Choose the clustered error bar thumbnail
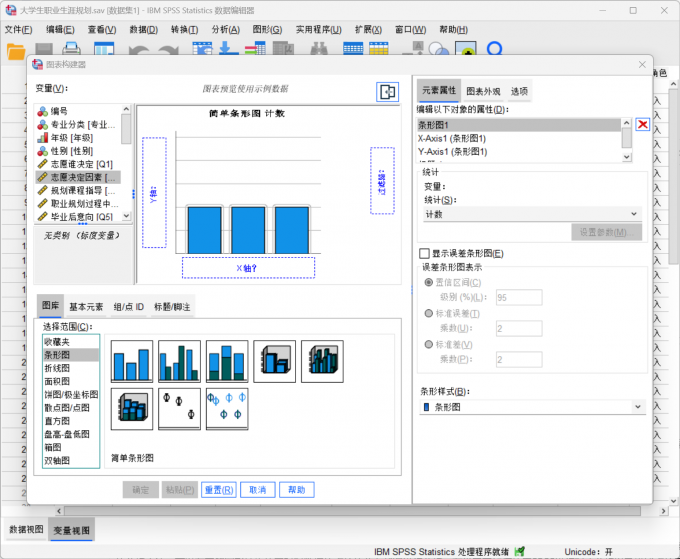 pyautogui.click(x=227, y=409)
